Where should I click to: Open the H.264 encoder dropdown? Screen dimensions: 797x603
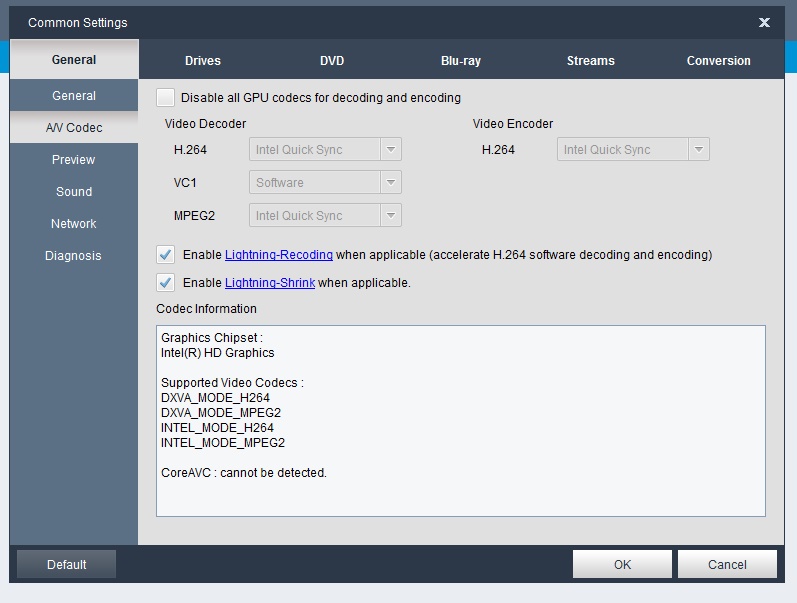[x=633, y=149]
